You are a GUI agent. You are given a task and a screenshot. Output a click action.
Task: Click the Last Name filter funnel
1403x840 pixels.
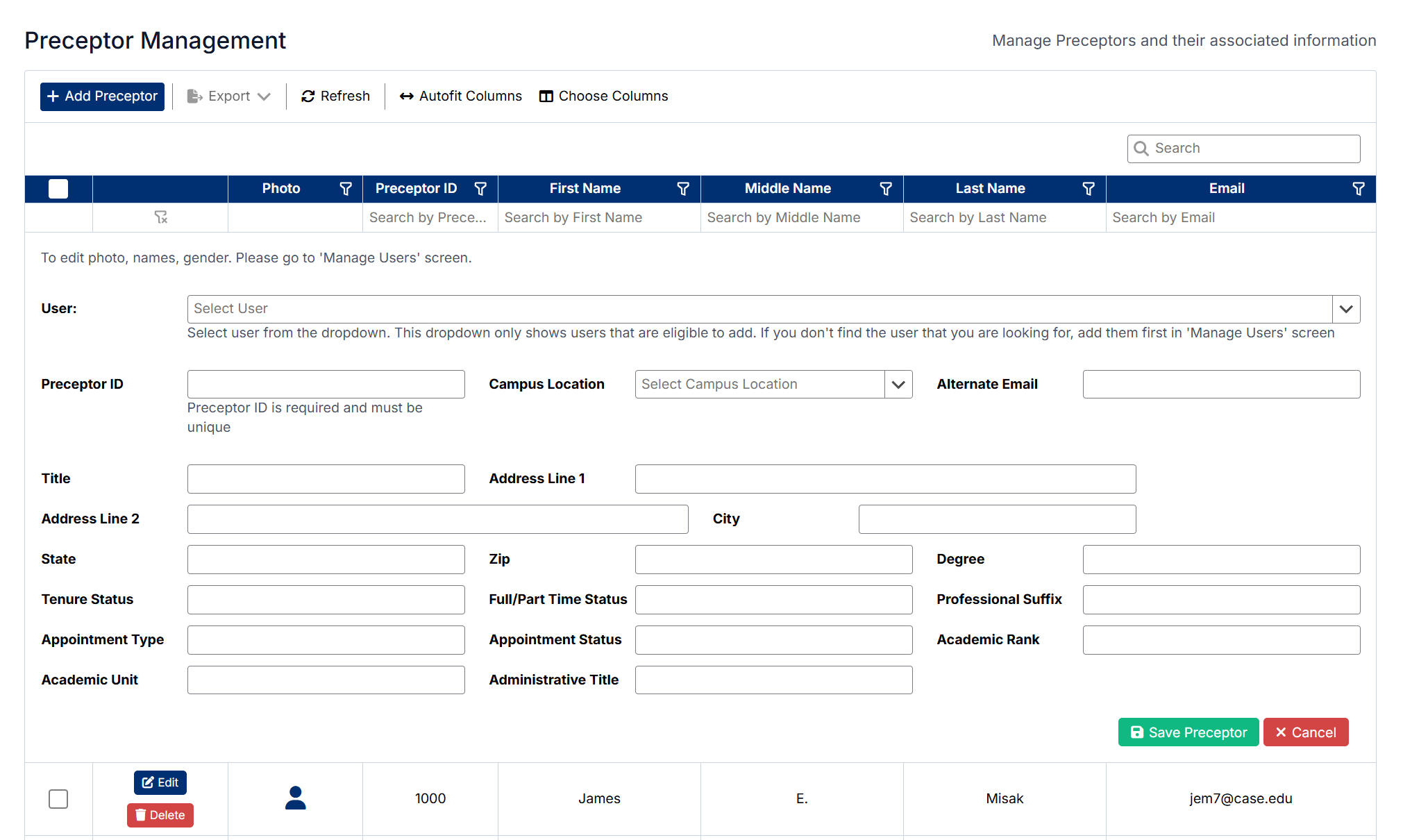tap(1089, 189)
